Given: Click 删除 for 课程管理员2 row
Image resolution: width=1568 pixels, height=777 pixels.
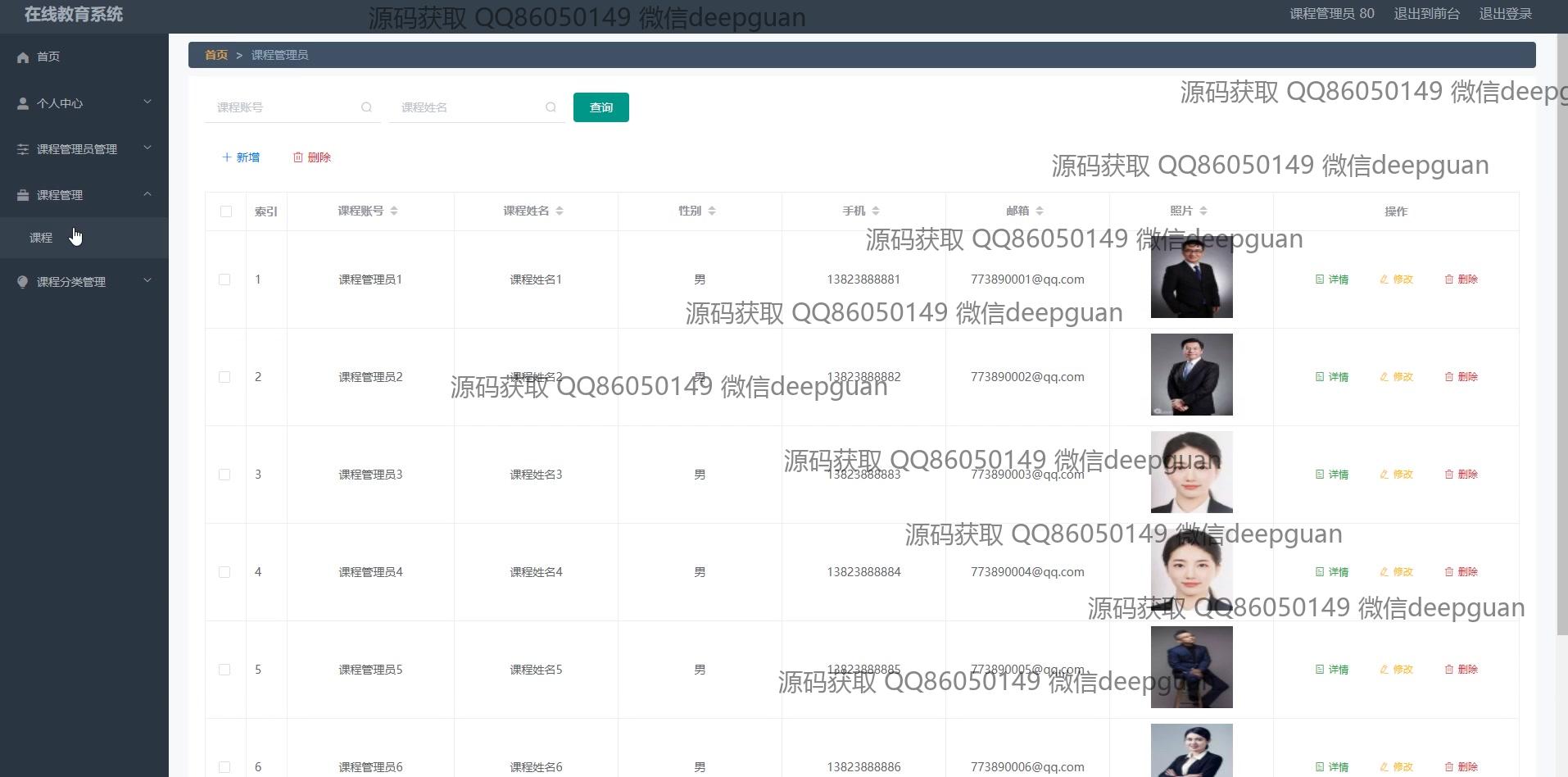Looking at the screenshot, I should click(1462, 377).
